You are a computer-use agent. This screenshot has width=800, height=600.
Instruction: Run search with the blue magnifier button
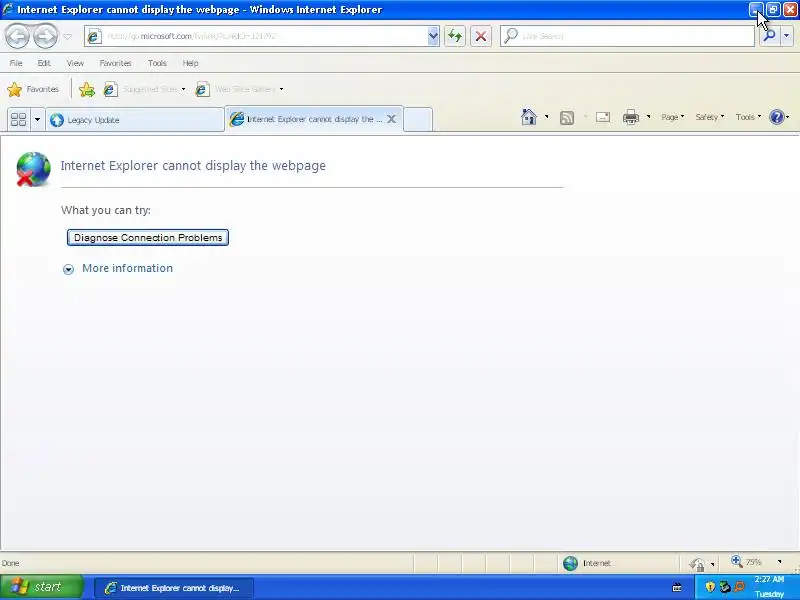coord(769,36)
